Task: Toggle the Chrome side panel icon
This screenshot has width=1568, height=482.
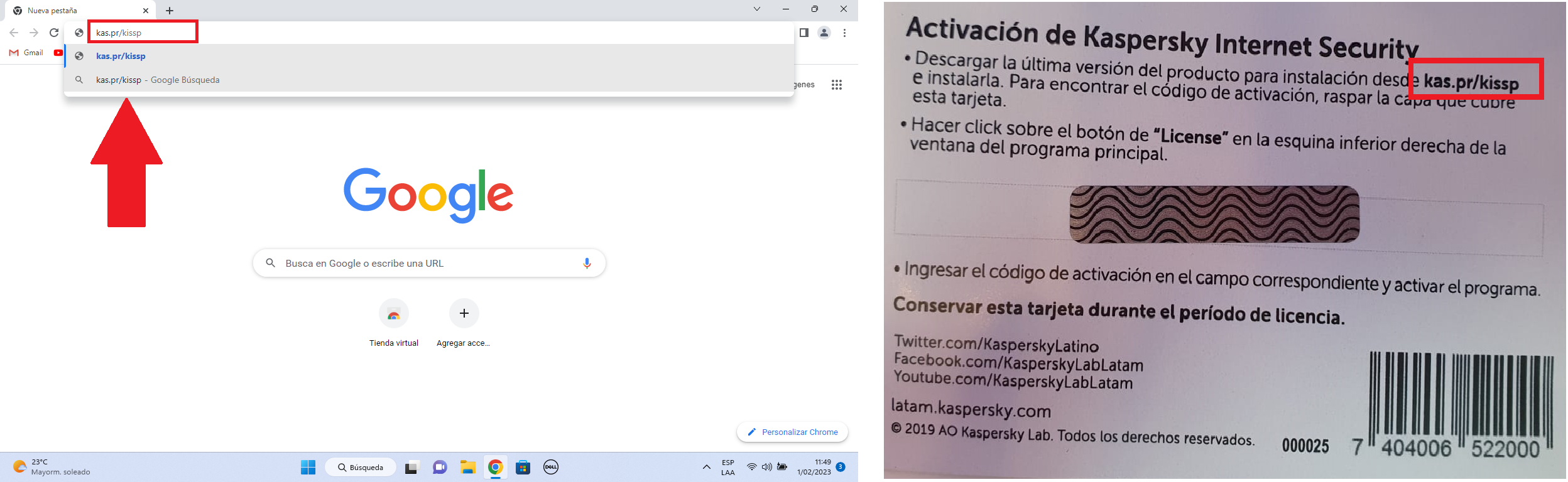Action: click(803, 33)
